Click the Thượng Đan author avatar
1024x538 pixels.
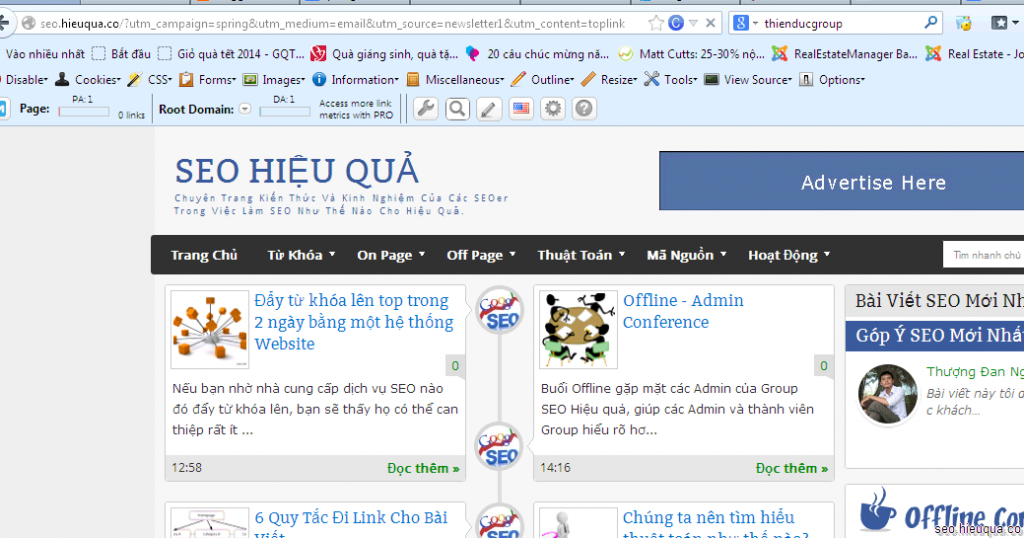(x=888, y=394)
